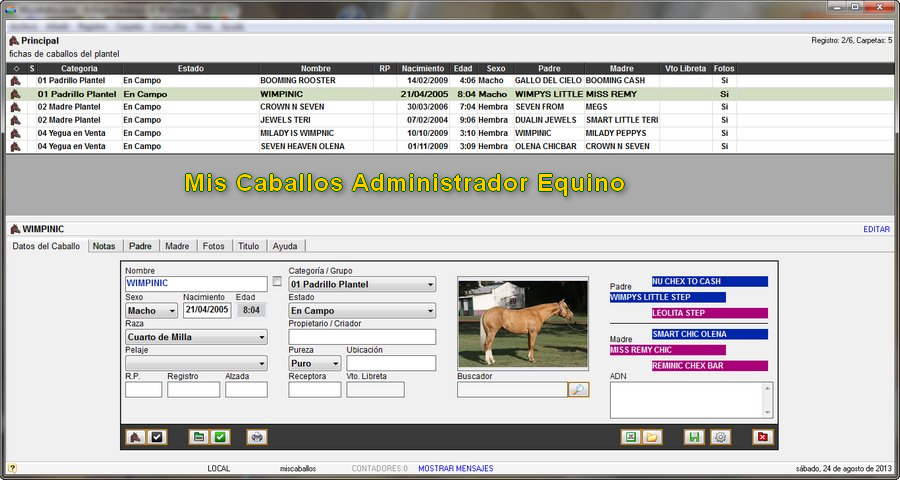Click the Buscador search field

[512, 390]
